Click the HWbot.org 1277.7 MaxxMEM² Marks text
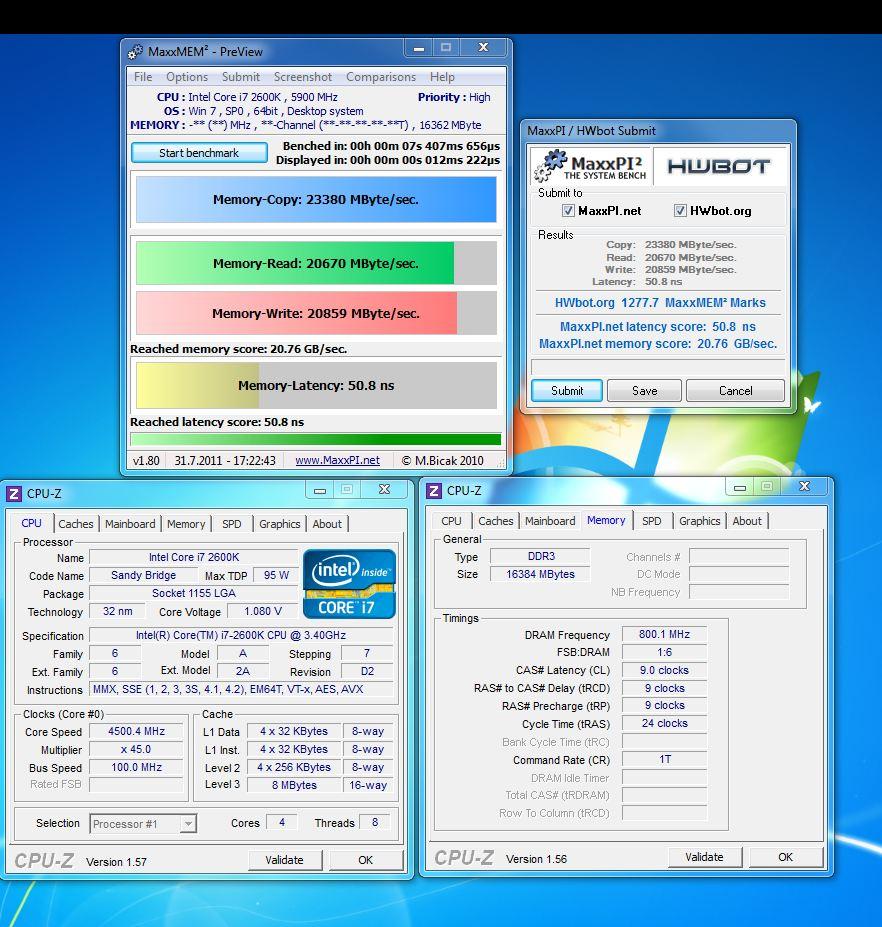 pos(660,303)
